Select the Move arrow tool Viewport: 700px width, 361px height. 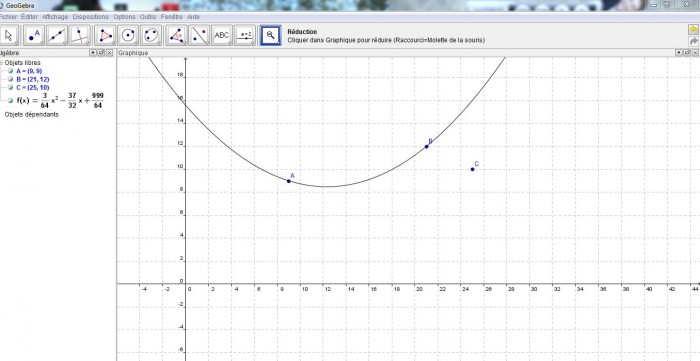pyautogui.click(x=9, y=35)
